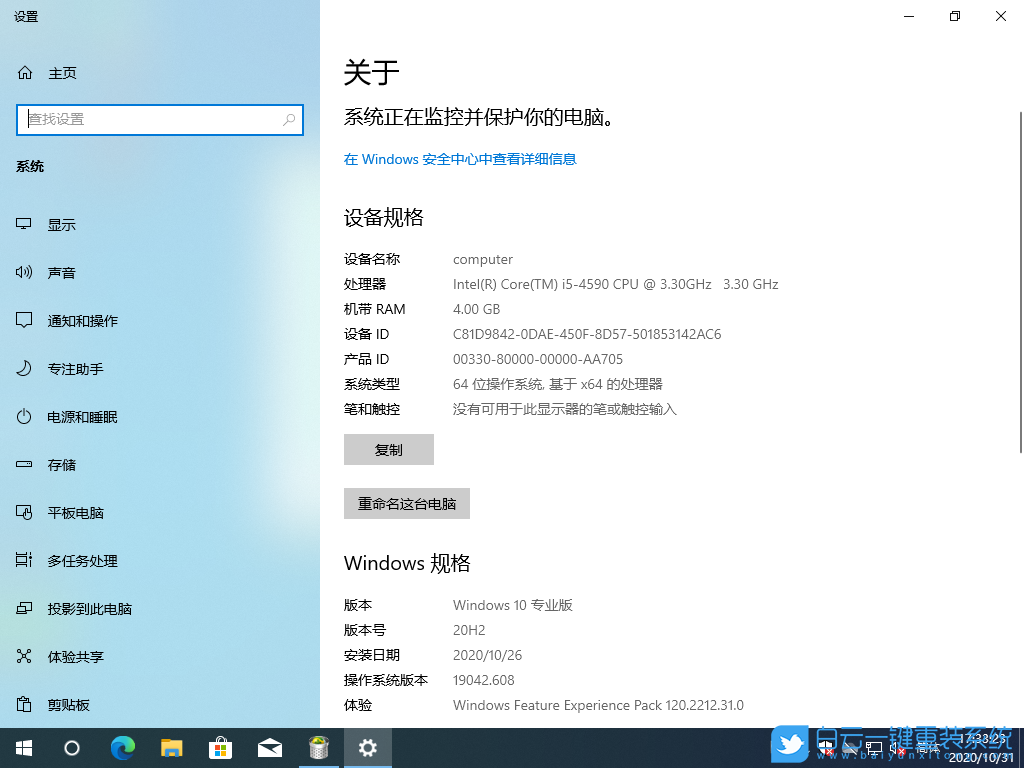Click 重命名这台电脑 button
1024x768 pixels.
click(x=406, y=503)
